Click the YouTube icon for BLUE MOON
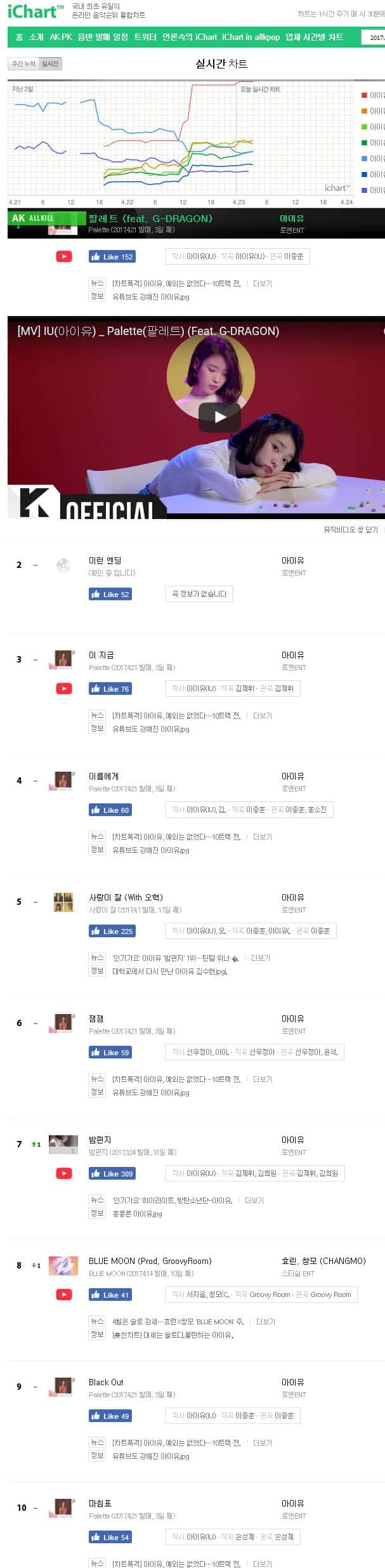The image size is (385, 1568). (63, 1295)
